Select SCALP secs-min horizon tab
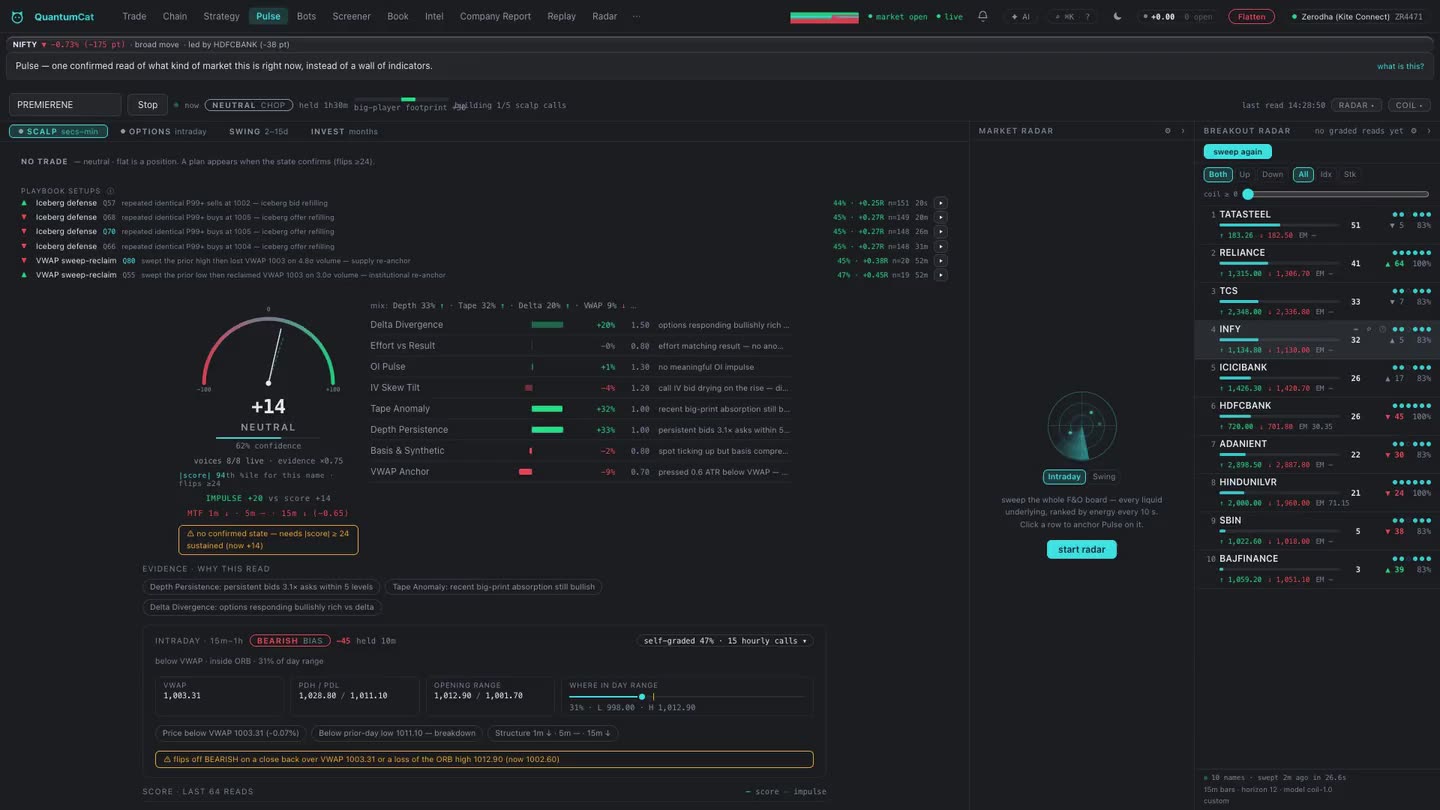 pyautogui.click(x=58, y=131)
